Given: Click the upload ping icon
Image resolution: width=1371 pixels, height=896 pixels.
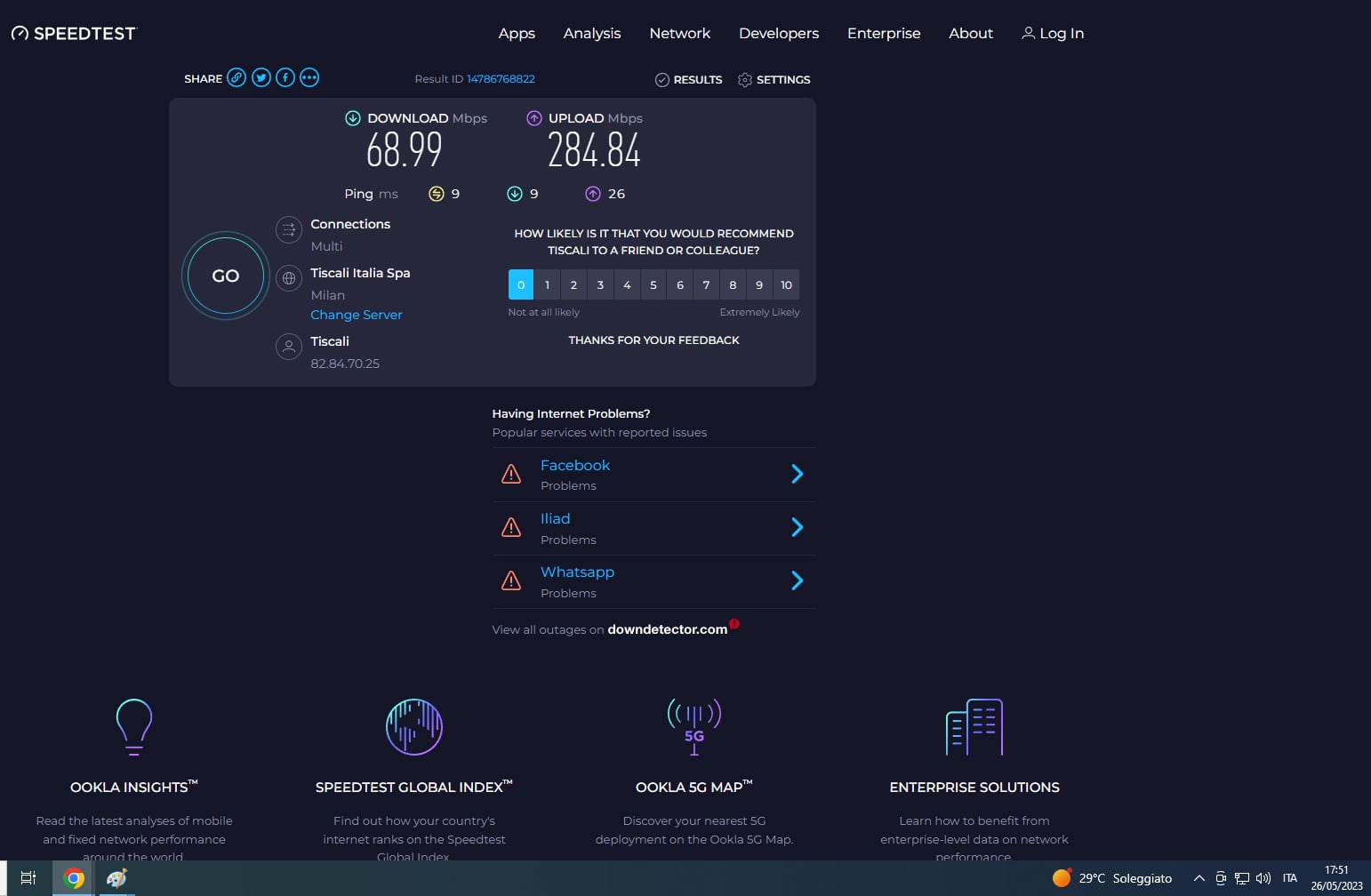Looking at the screenshot, I should [593, 194].
